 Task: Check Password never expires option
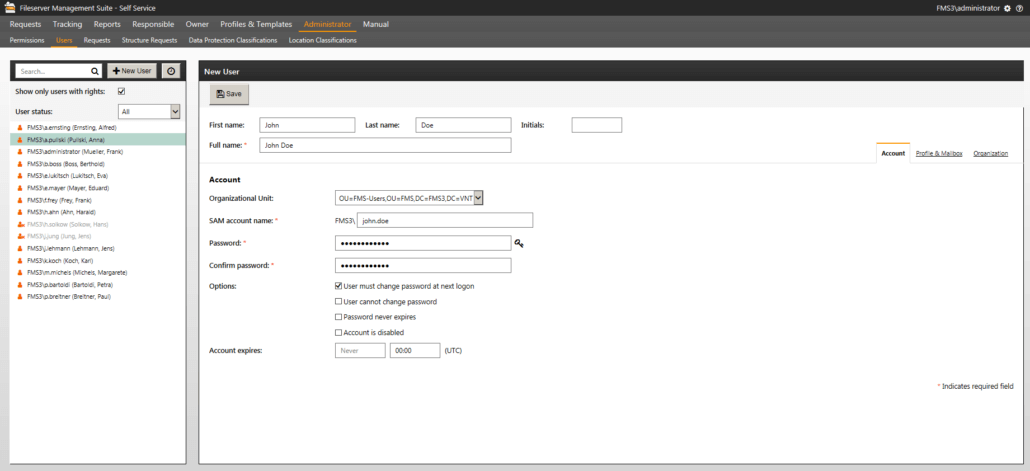[x=338, y=317]
